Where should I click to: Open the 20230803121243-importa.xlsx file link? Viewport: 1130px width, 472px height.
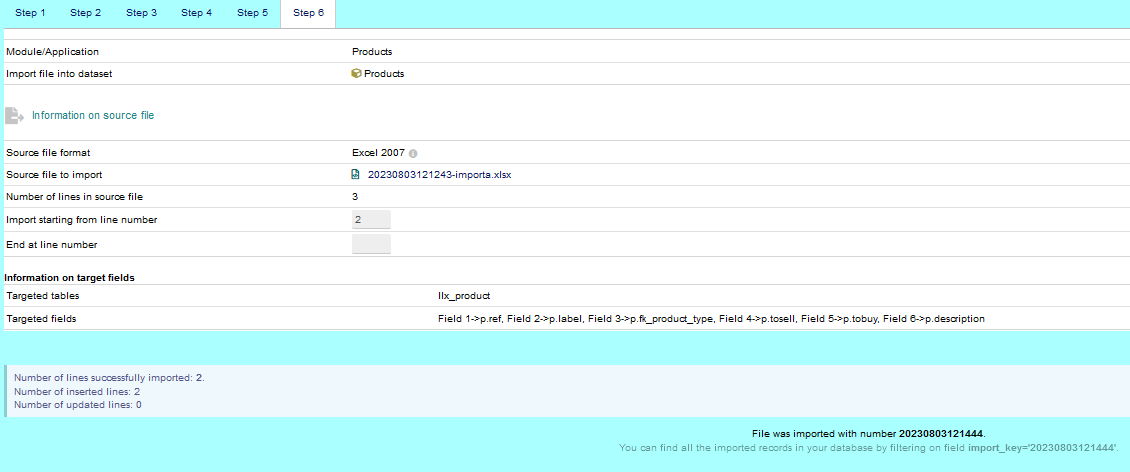(440, 174)
